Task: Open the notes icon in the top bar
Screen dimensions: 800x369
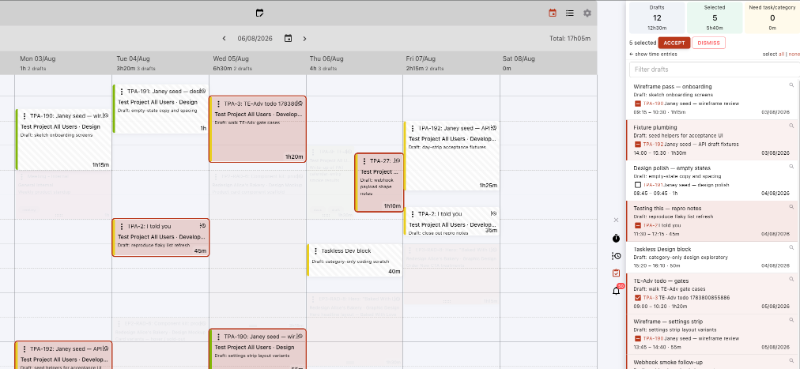Action: (x=260, y=13)
